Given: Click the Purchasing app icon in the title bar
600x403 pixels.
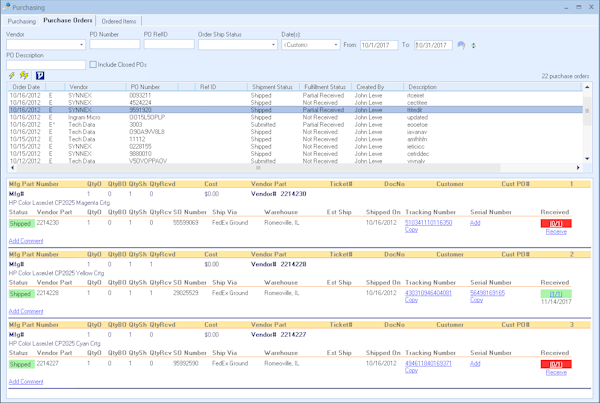Looking at the screenshot, I should tap(7, 7).
